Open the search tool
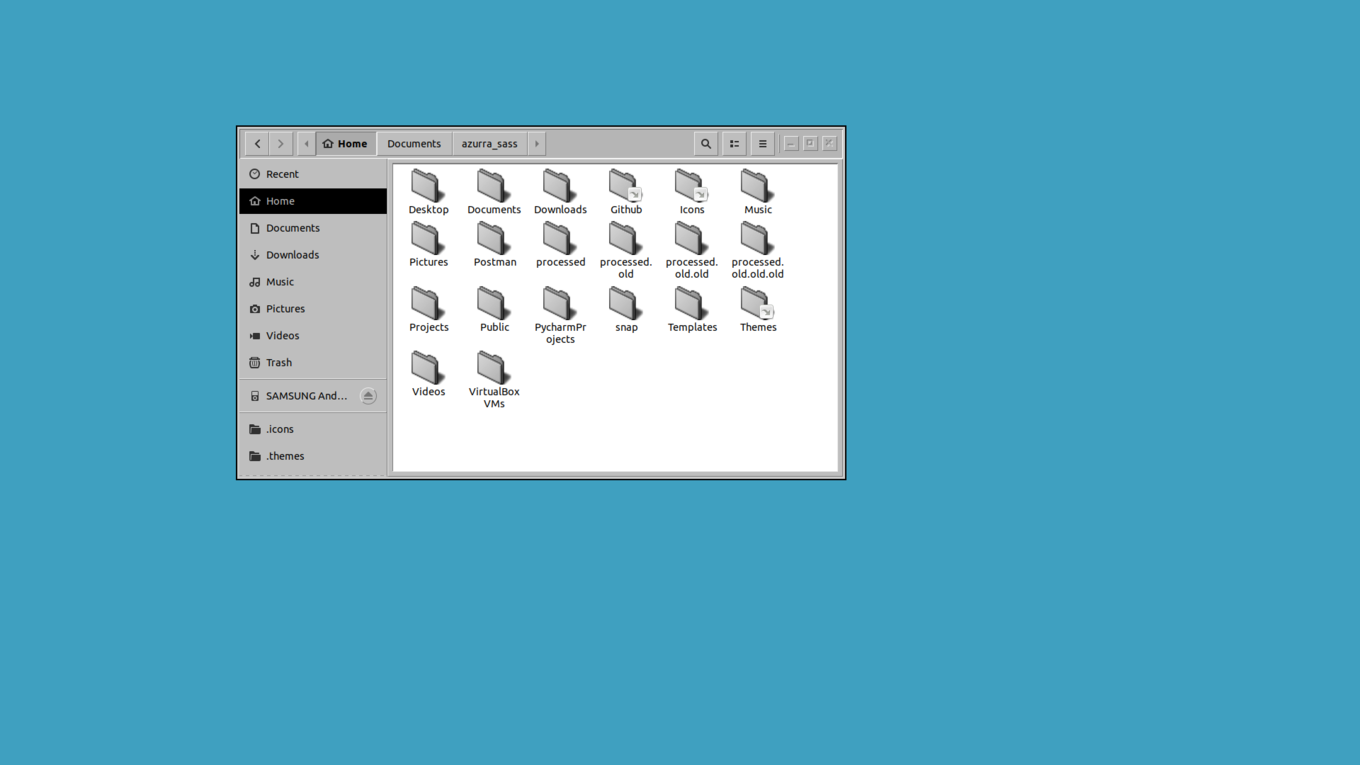Screen dimensions: 1360x765 pos(706,144)
